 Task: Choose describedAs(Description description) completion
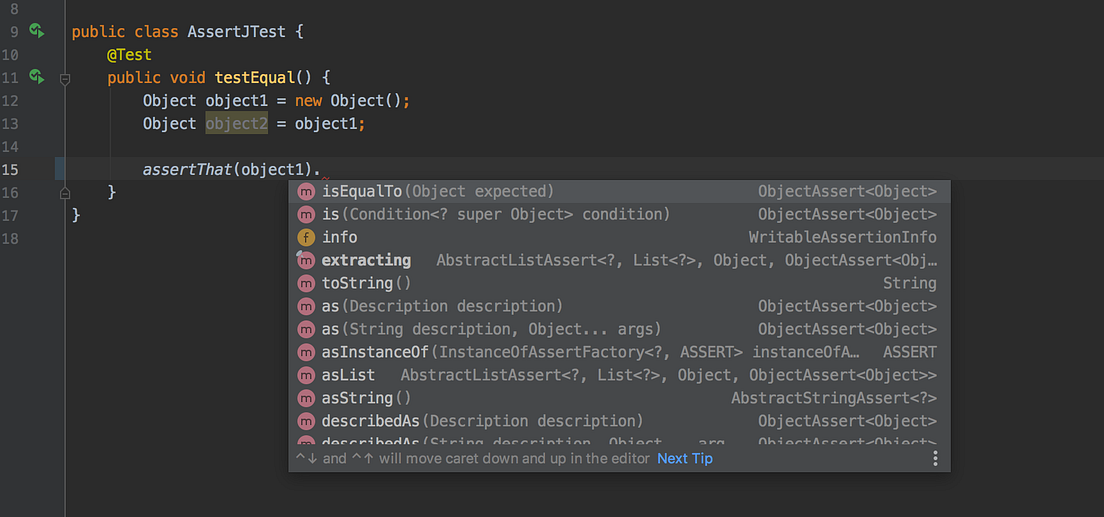[620, 421]
